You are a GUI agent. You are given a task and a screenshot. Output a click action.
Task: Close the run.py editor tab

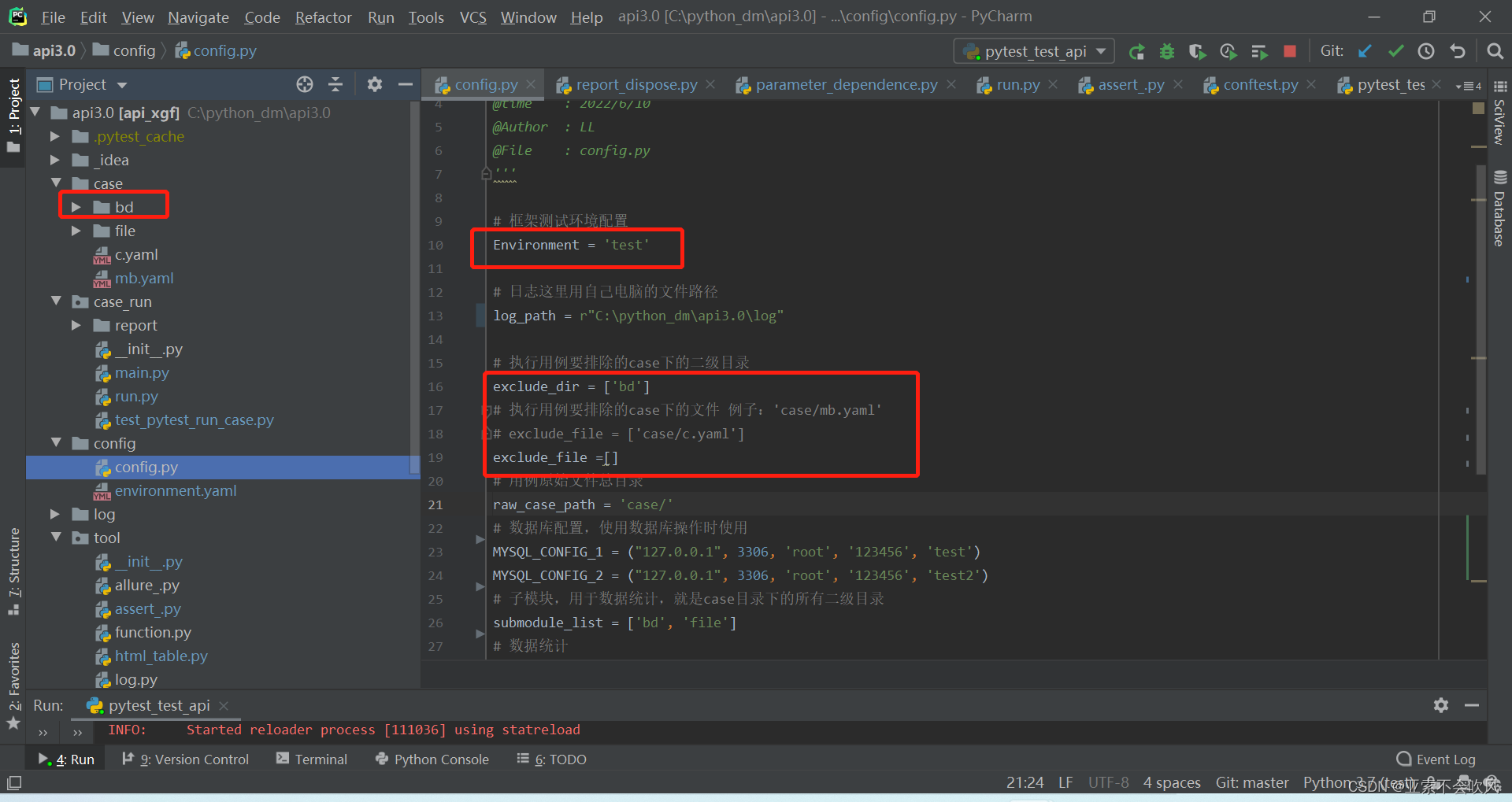pyautogui.click(x=1054, y=84)
